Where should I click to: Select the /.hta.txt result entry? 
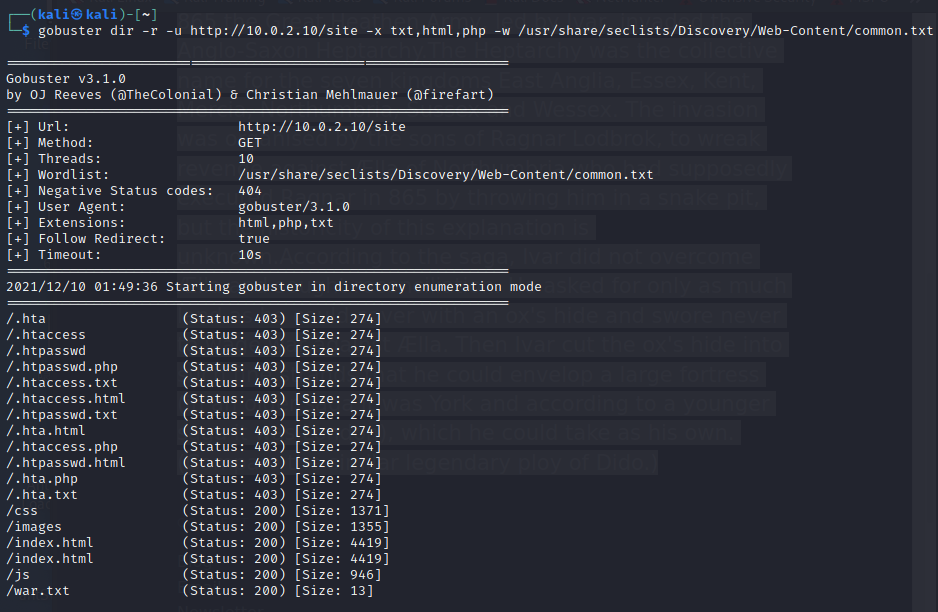pyautogui.click(x=42, y=495)
